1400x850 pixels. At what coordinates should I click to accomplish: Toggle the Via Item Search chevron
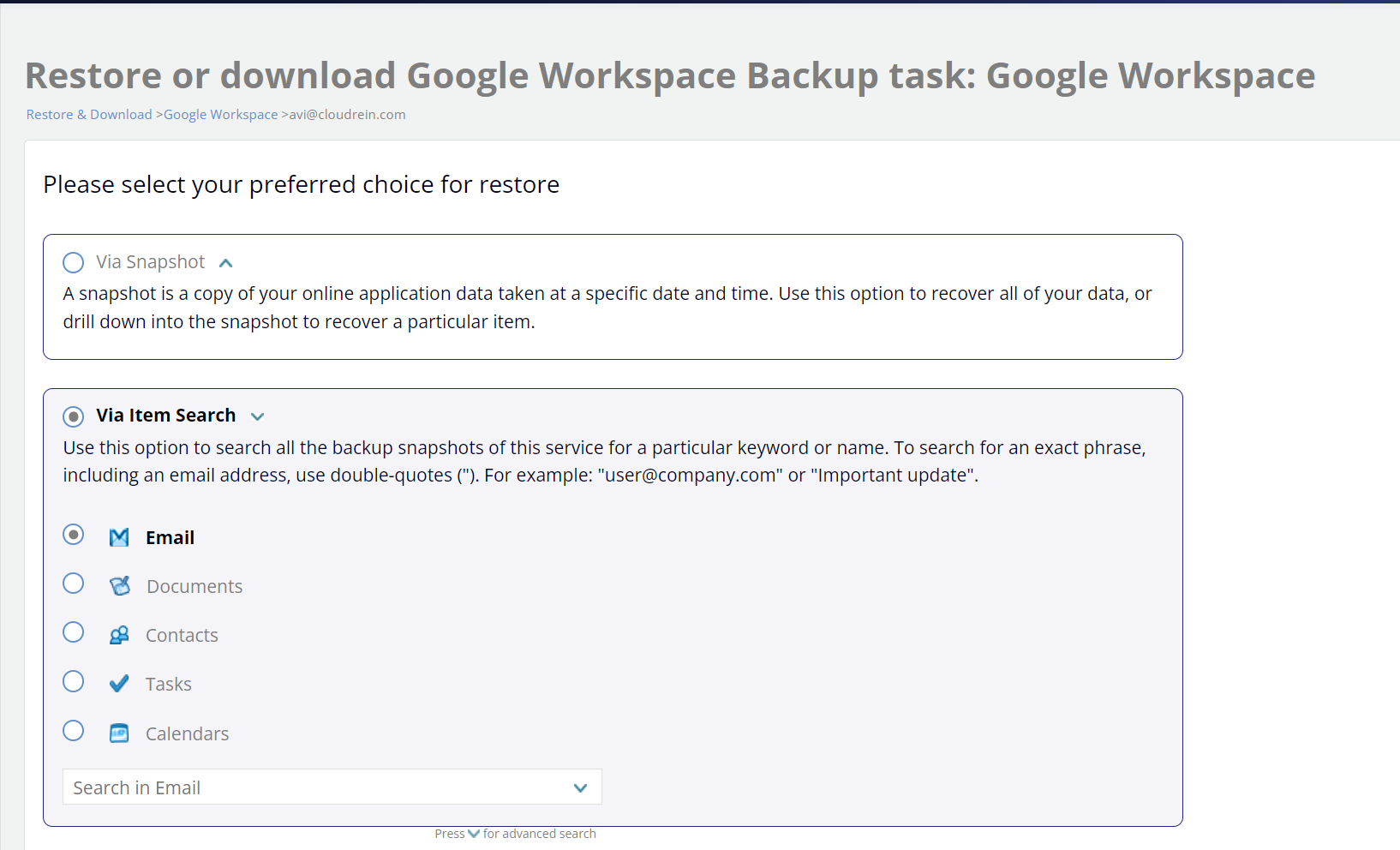click(257, 416)
